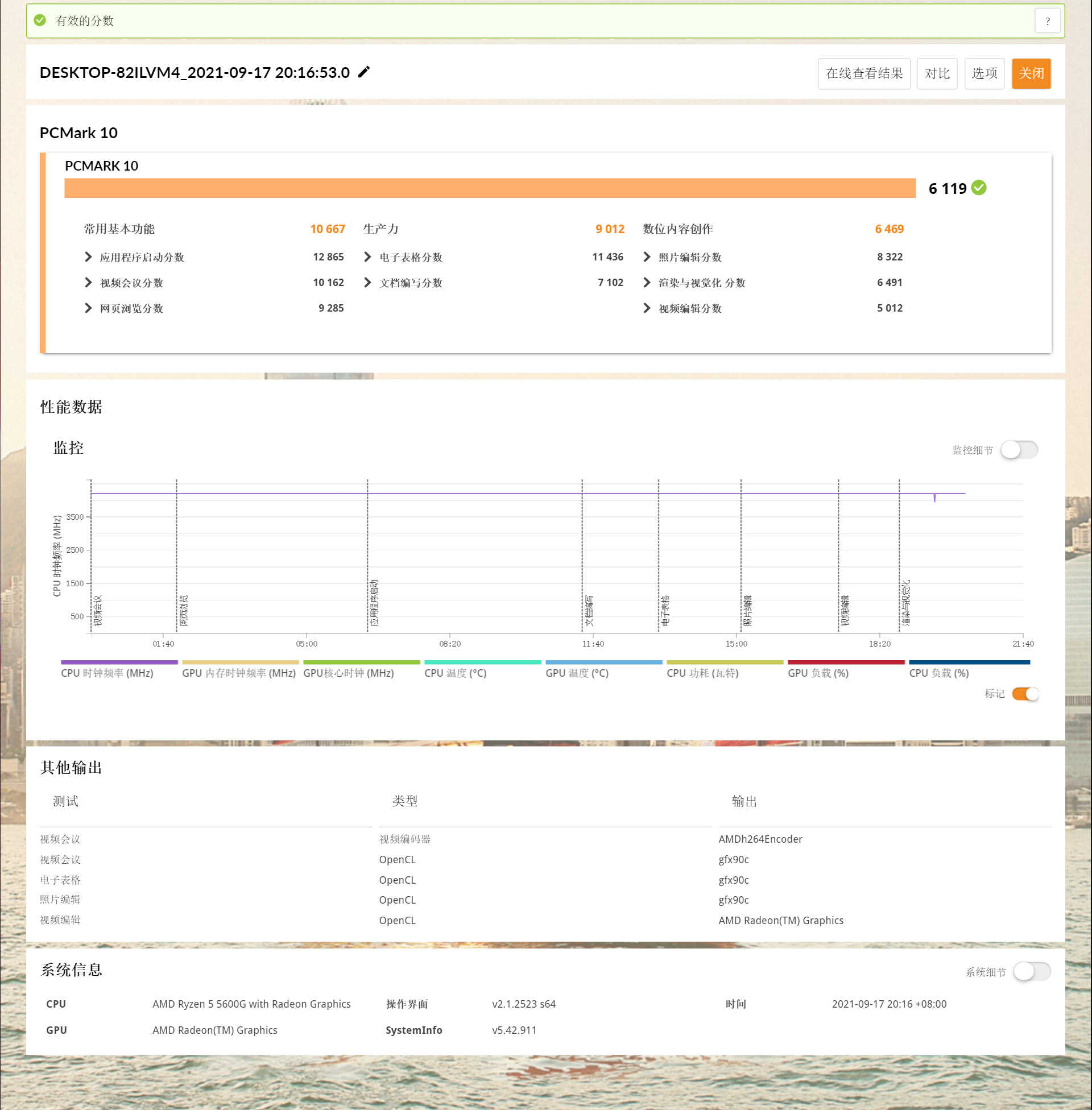Expand 渲染与视觉化 分数 row
Viewport: 1092px width, 1110px height.
(x=646, y=283)
